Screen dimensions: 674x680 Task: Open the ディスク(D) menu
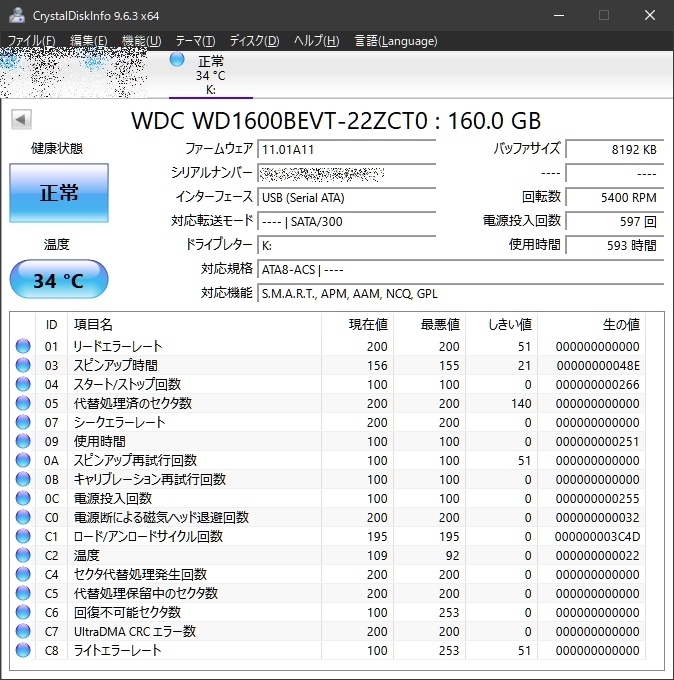coord(254,41)
